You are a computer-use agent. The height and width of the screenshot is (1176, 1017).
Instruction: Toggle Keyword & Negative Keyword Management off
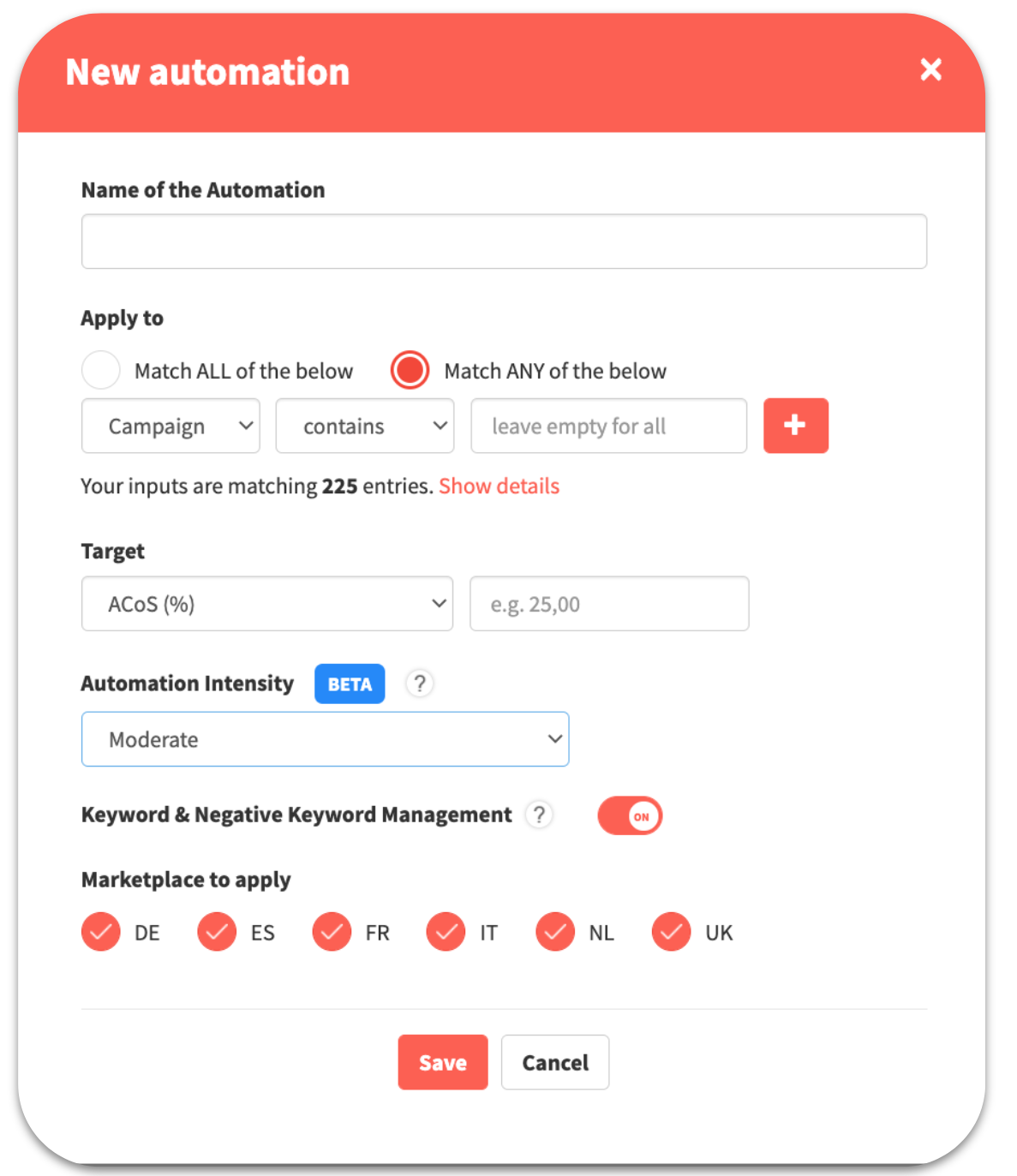(x=630, y=815)
